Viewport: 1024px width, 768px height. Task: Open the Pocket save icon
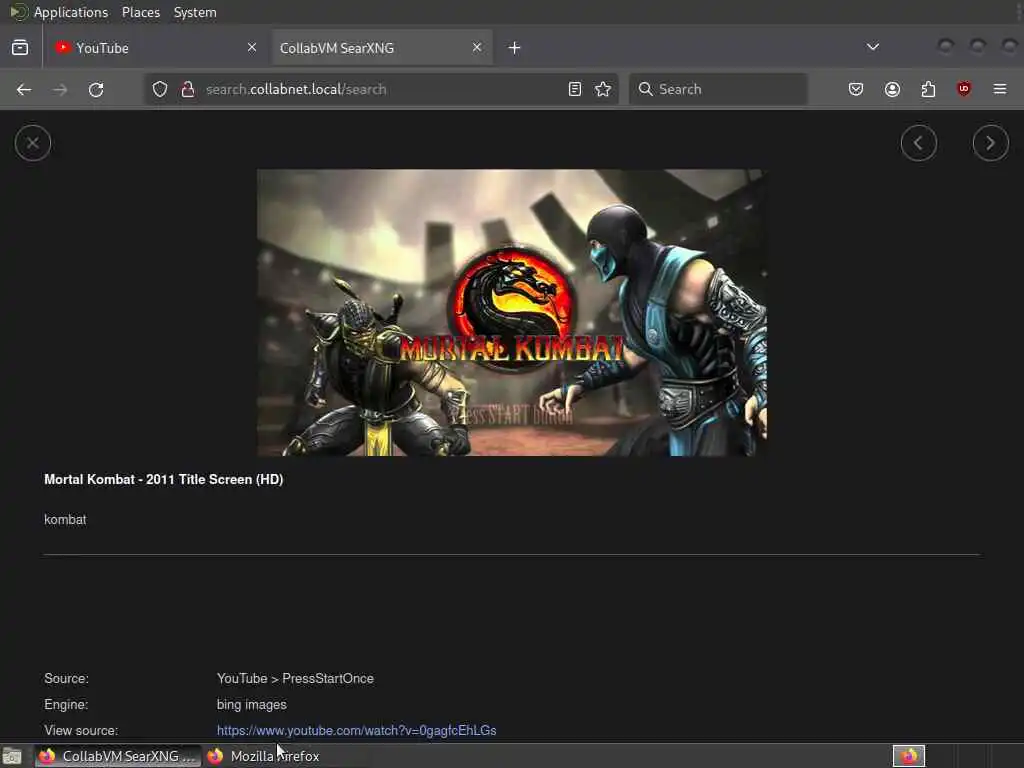pos(856,89)
